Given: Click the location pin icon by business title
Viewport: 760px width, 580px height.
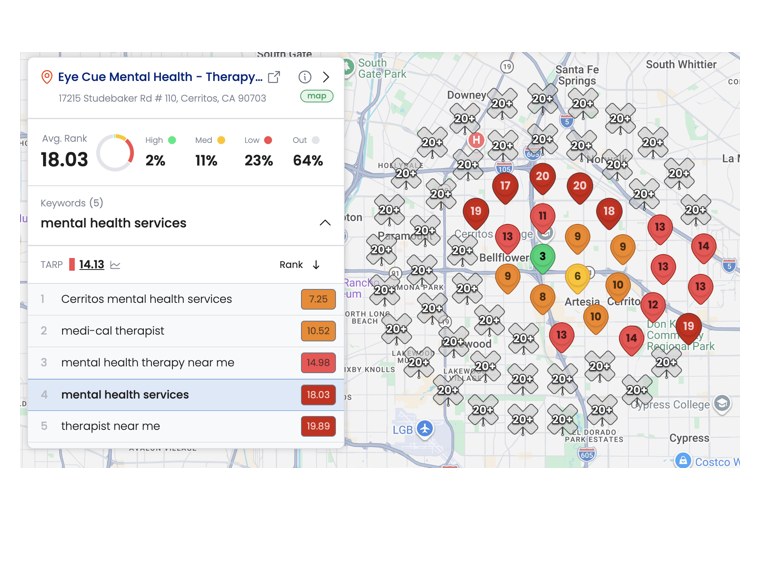Looking at the screenshot, I should tap(47, 77).
